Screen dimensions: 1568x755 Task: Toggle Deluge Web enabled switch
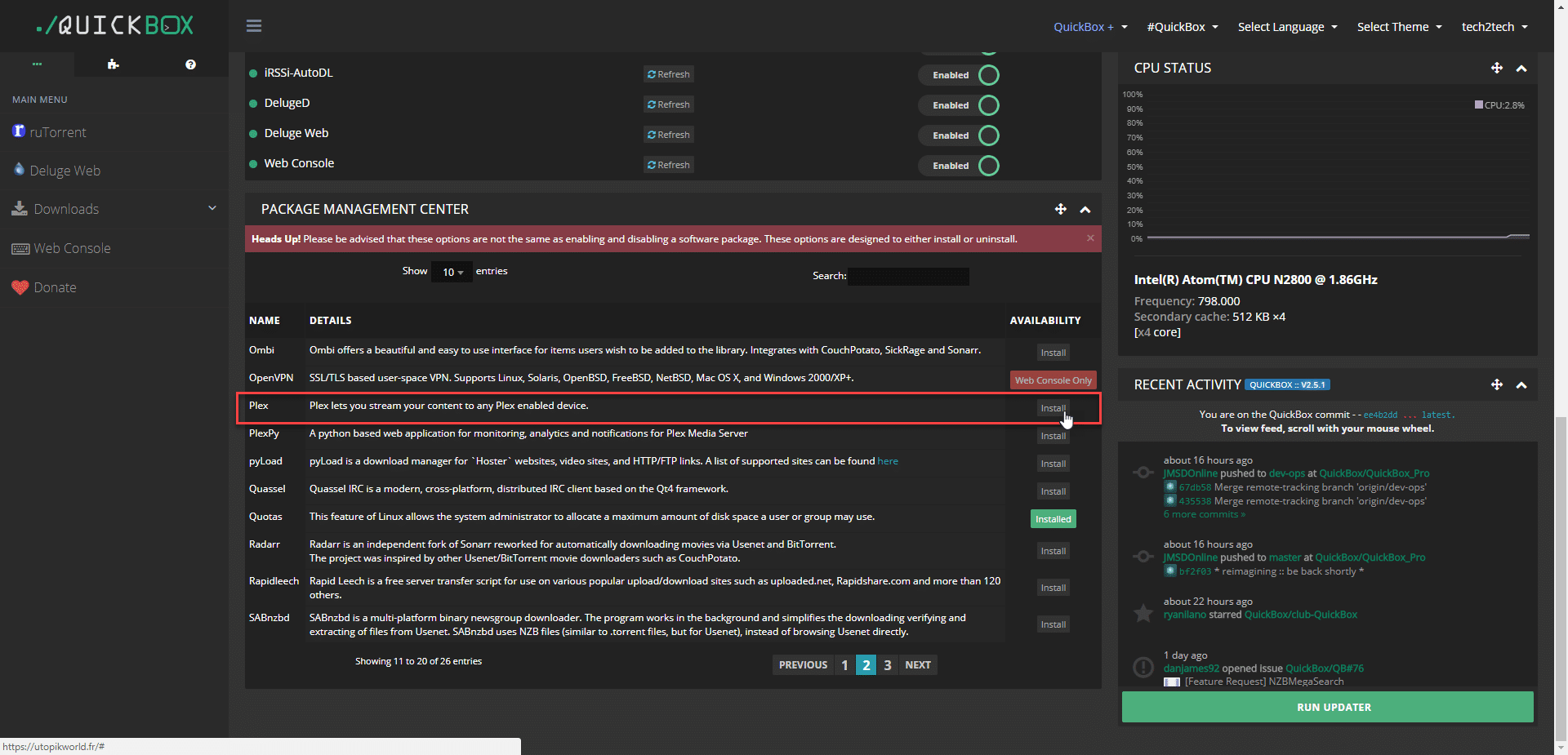point(960,135)
